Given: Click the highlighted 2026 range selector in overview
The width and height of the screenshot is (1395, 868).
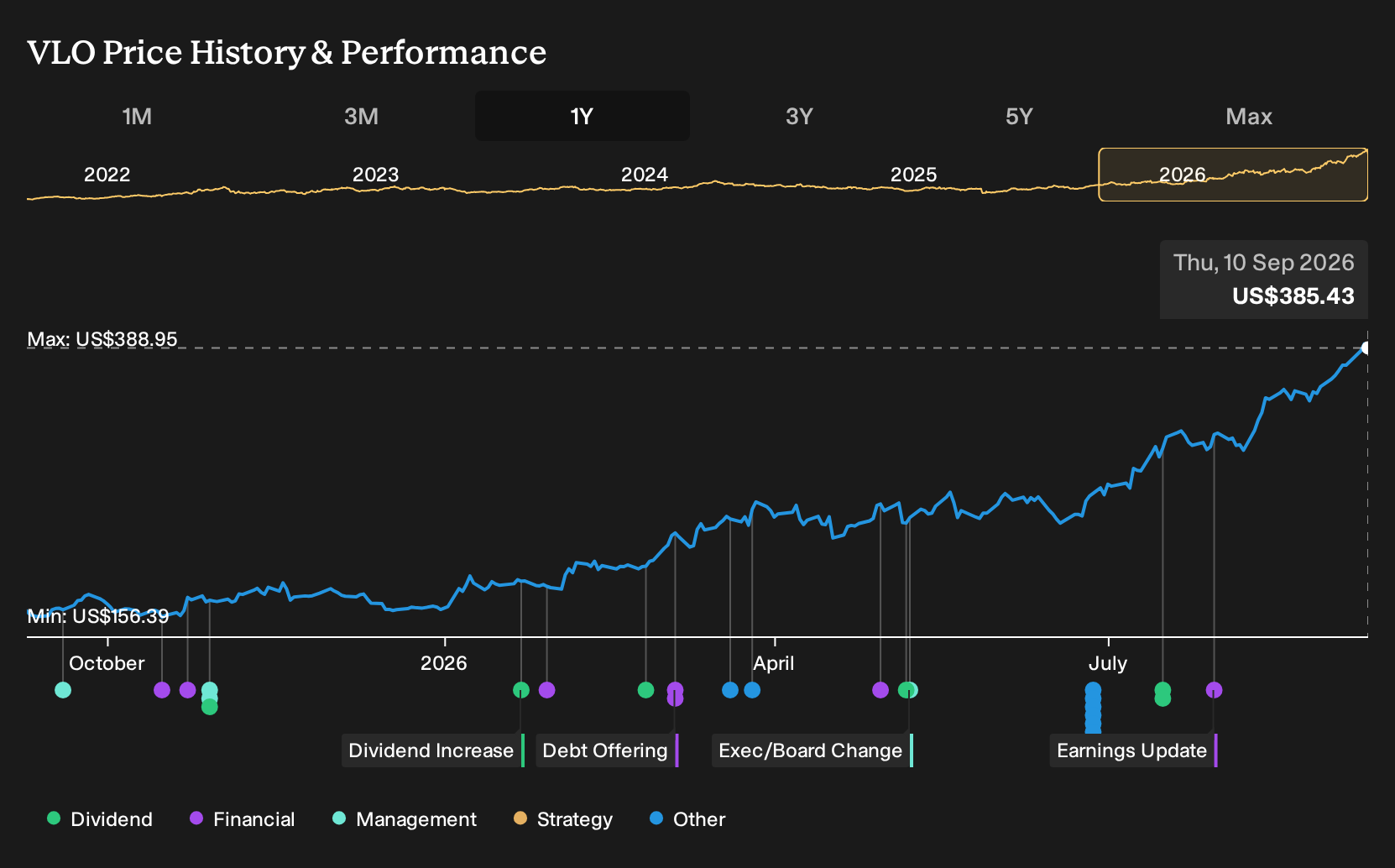Looking at the screenshot, I should tap(1233, 175).
